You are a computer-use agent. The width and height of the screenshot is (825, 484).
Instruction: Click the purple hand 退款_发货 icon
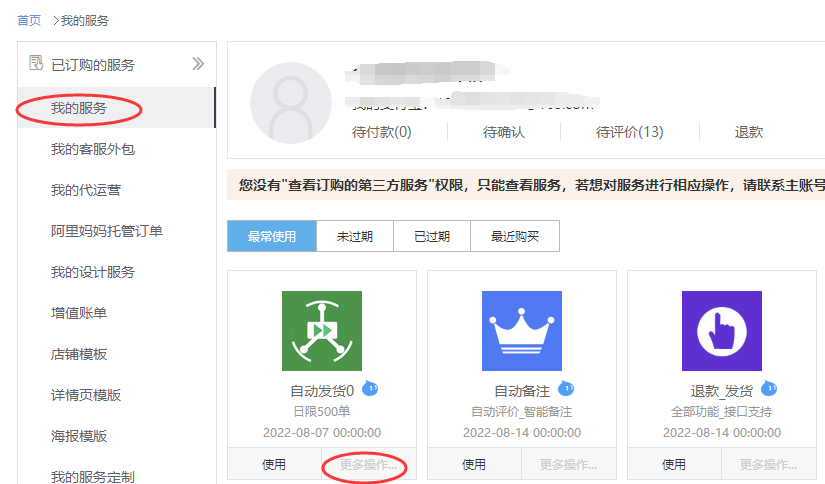[x=721, y=331]
